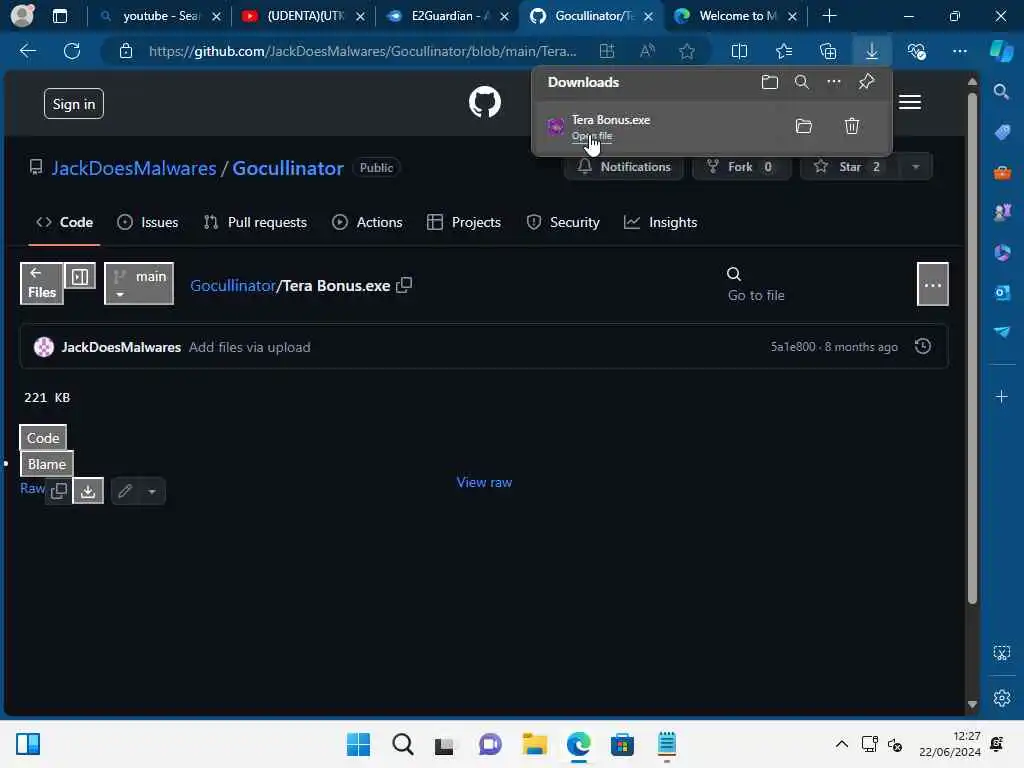This screenshot has height=768, width=1024.
Task: Download raw file icon
Action: point(88,491)
